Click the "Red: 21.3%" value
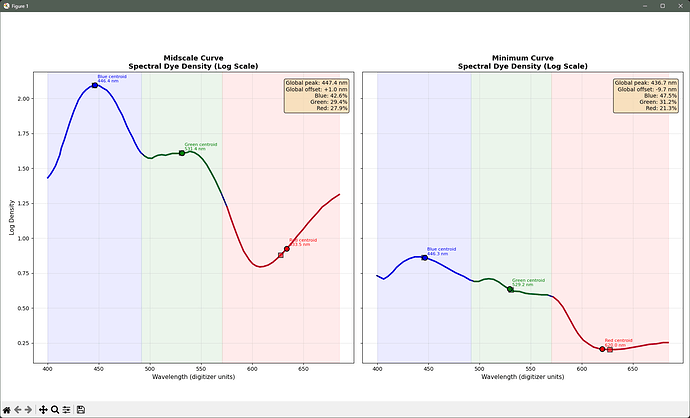 tap(661, 108)
